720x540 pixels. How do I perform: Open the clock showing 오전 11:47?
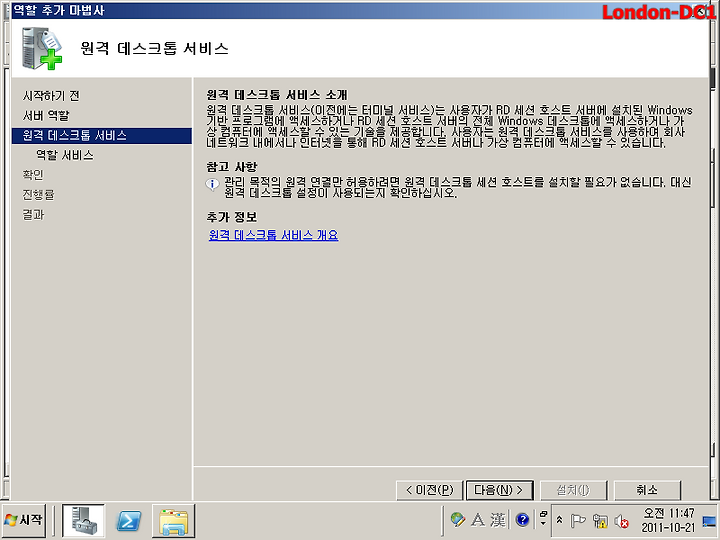click(669, 520)
